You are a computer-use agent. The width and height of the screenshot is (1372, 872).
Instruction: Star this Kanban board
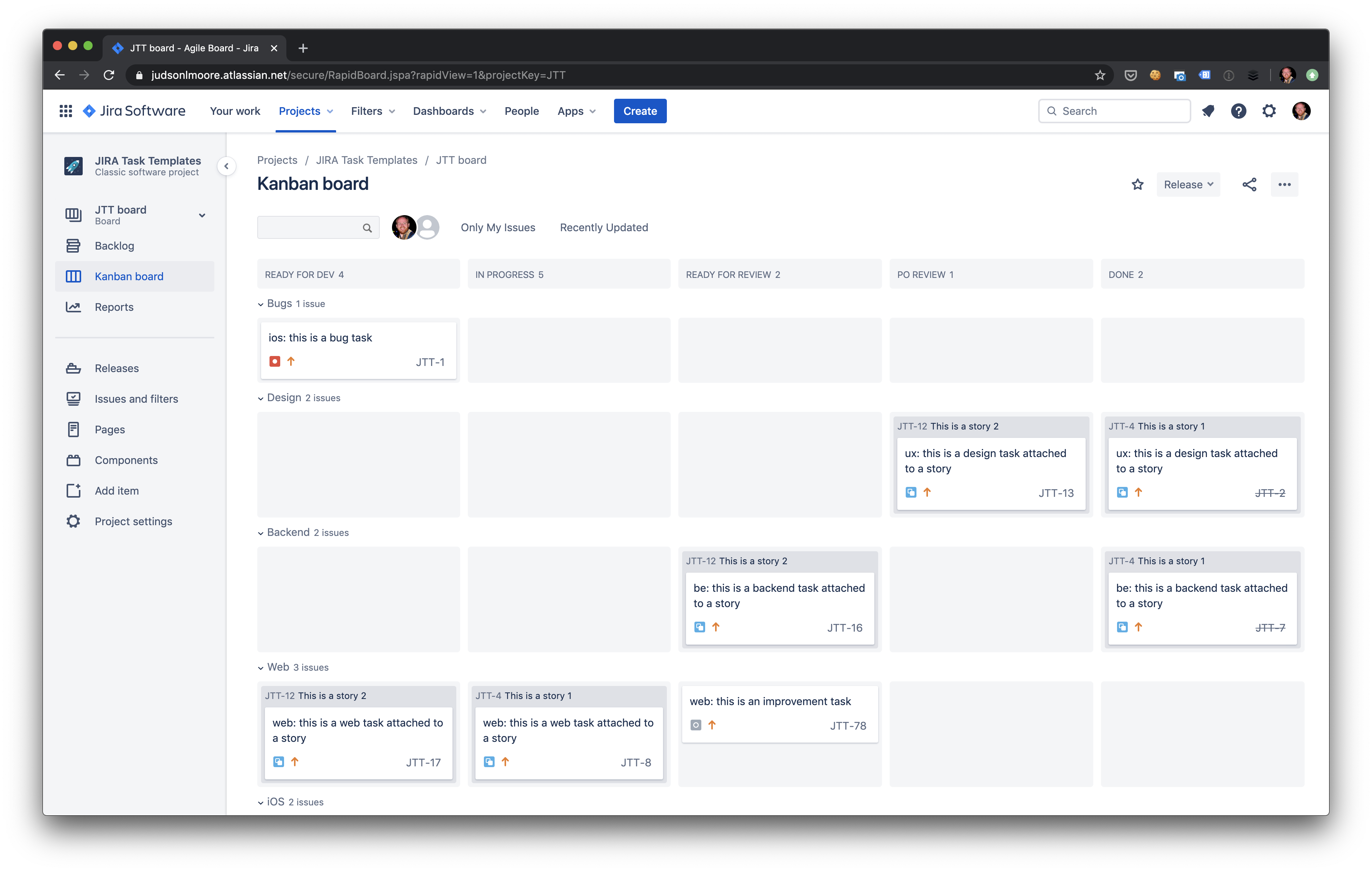[x=1137, y=185]
